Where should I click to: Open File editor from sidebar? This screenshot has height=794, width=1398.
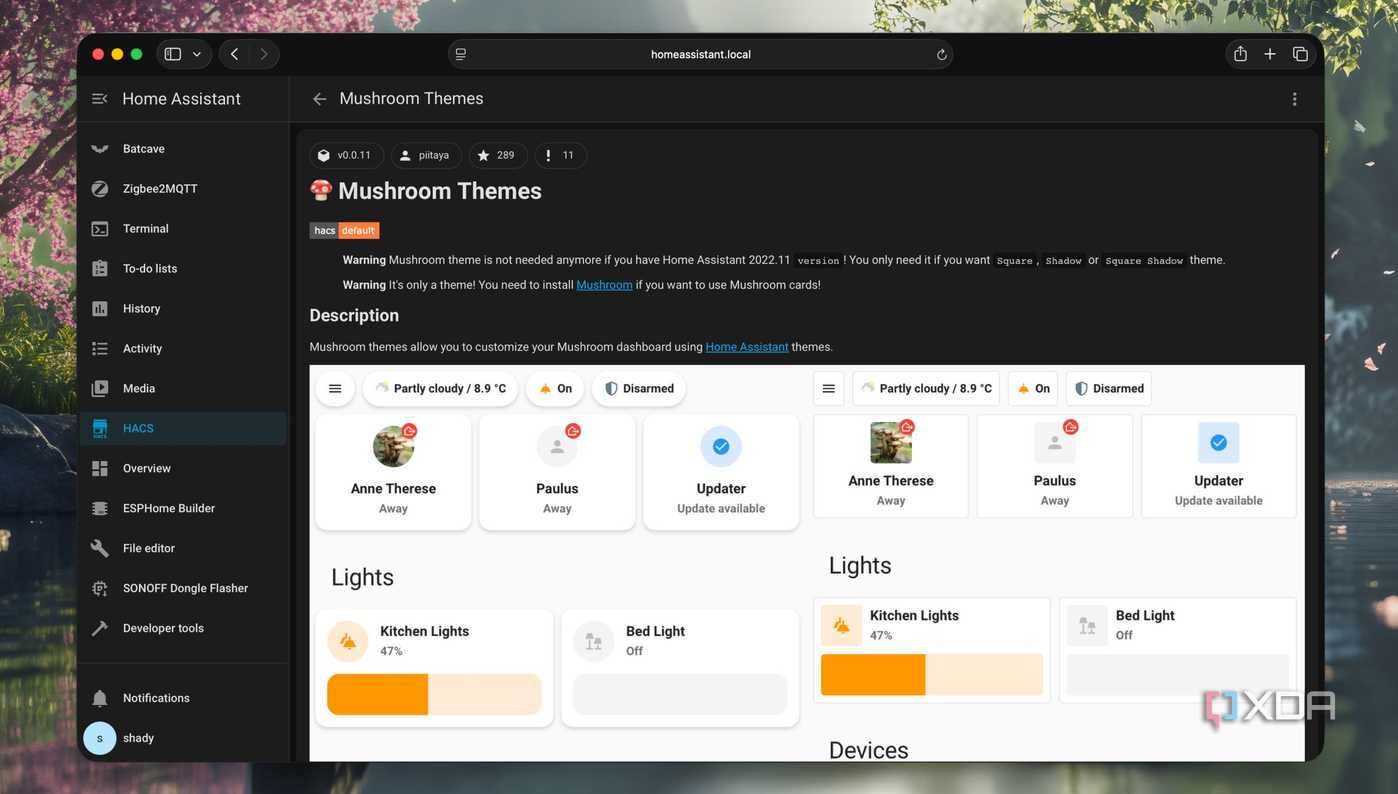183,549
